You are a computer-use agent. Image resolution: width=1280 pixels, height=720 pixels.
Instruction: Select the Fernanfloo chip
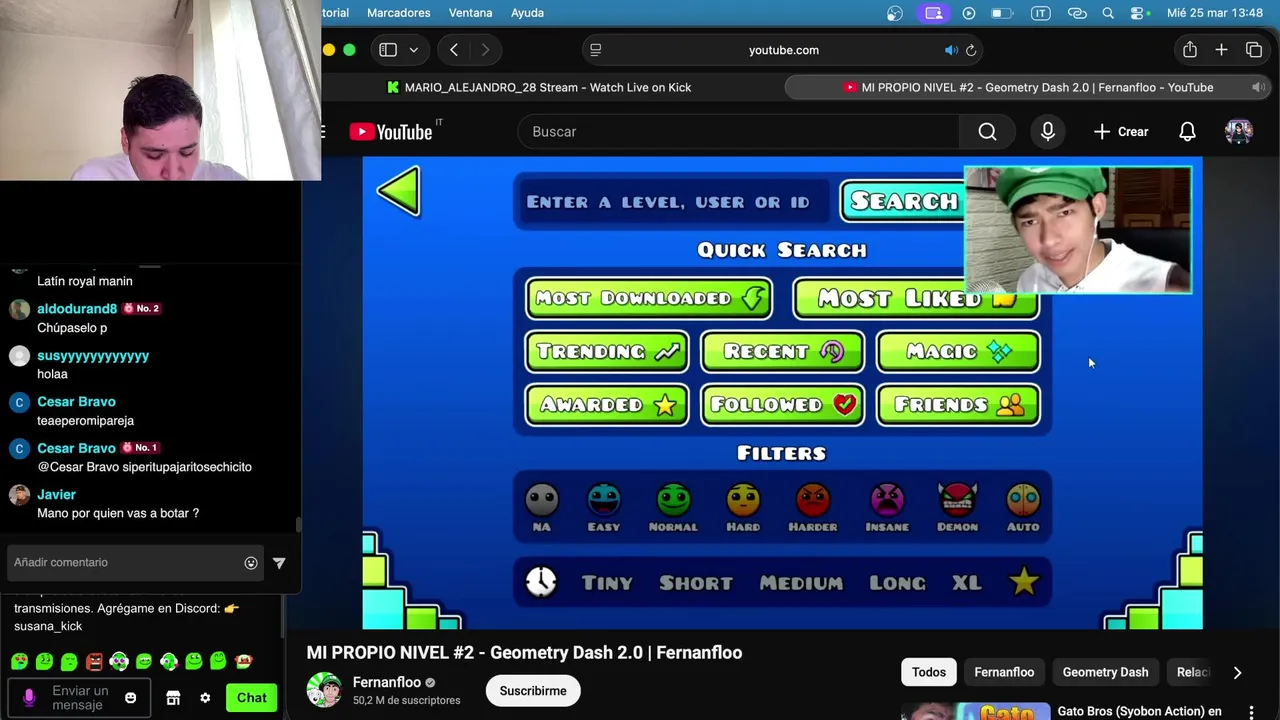1004,672
